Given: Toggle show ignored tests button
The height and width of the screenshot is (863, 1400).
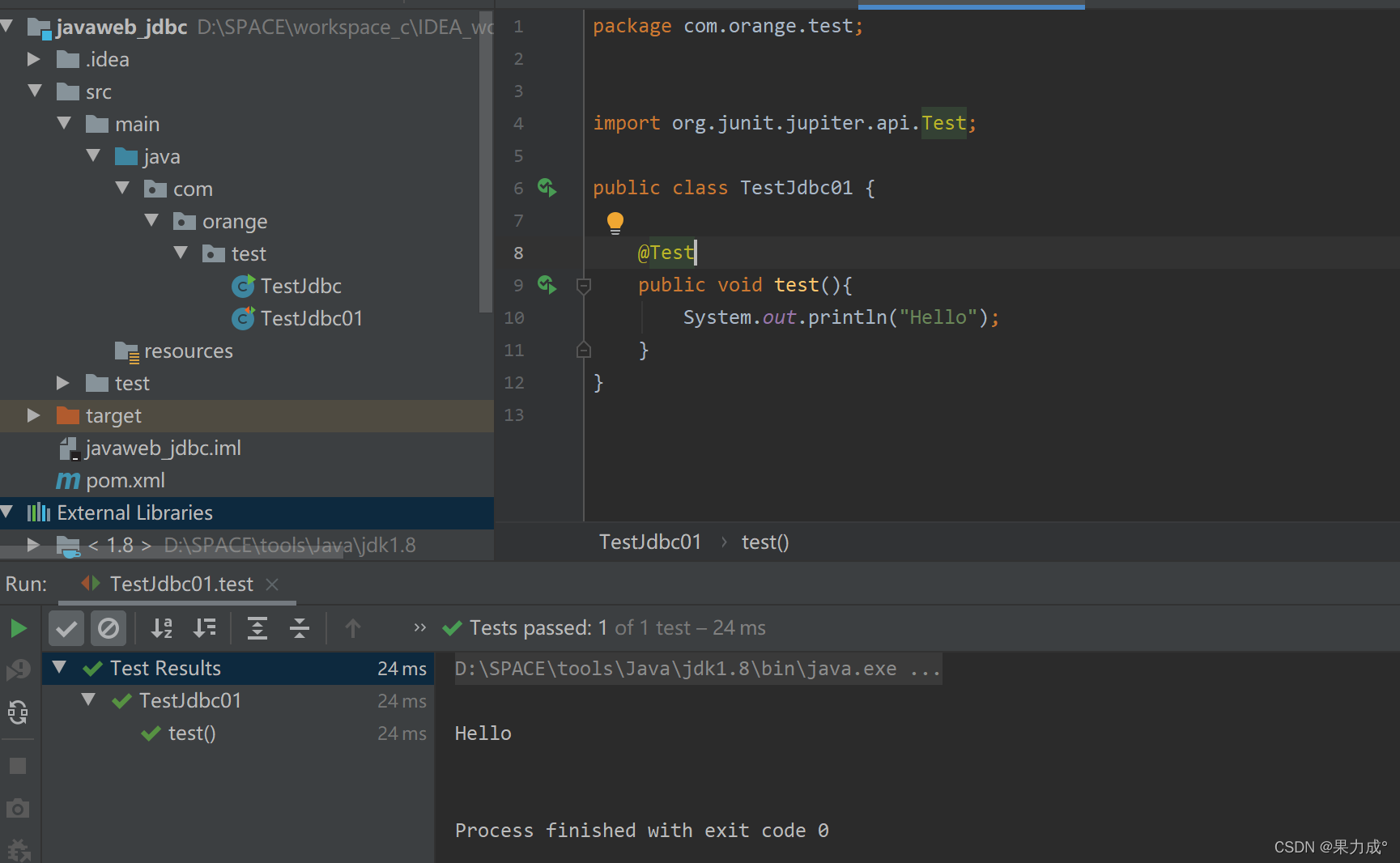Looking at the screenshot, I should (x=109, y=628).
